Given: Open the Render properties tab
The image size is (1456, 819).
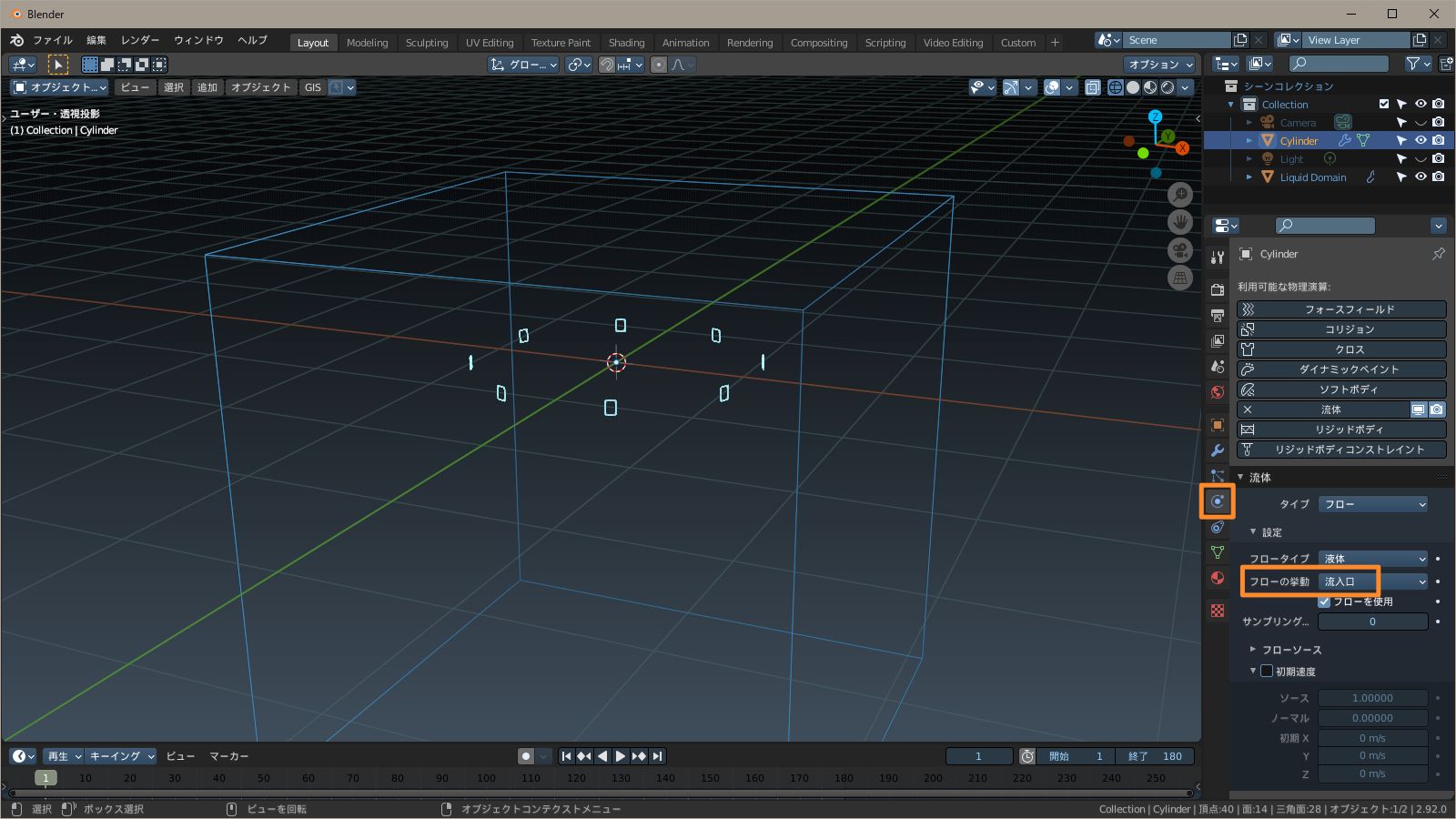Looking at the screenshot, I should point(1218,289).
